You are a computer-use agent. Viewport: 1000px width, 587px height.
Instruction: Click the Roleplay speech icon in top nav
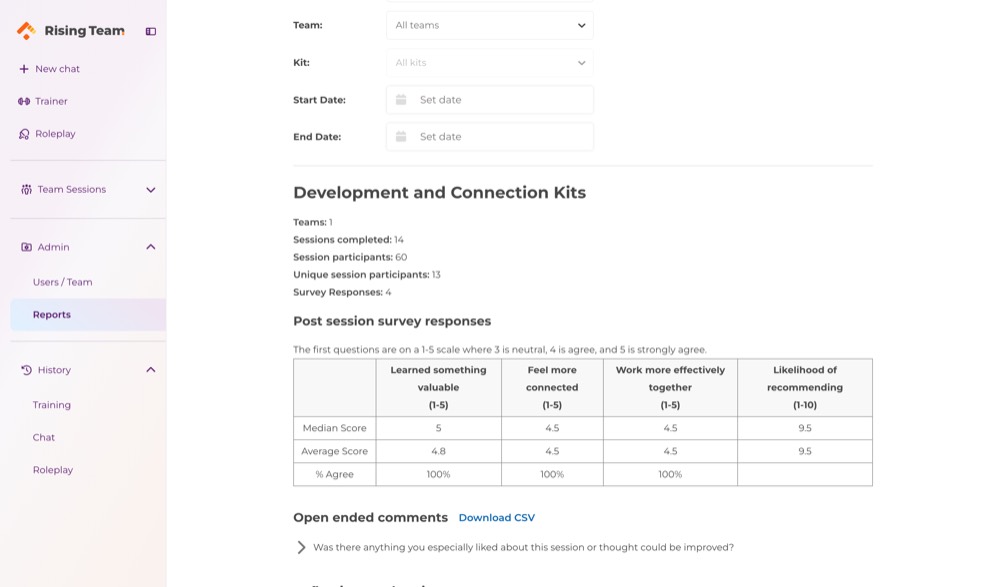click(24, 134)
